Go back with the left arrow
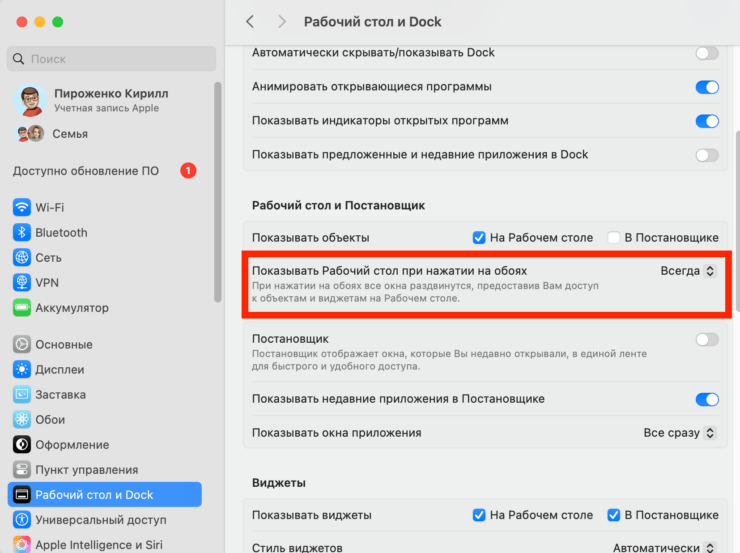This screenshot has height=553, width=740. [x=250, y=21]
